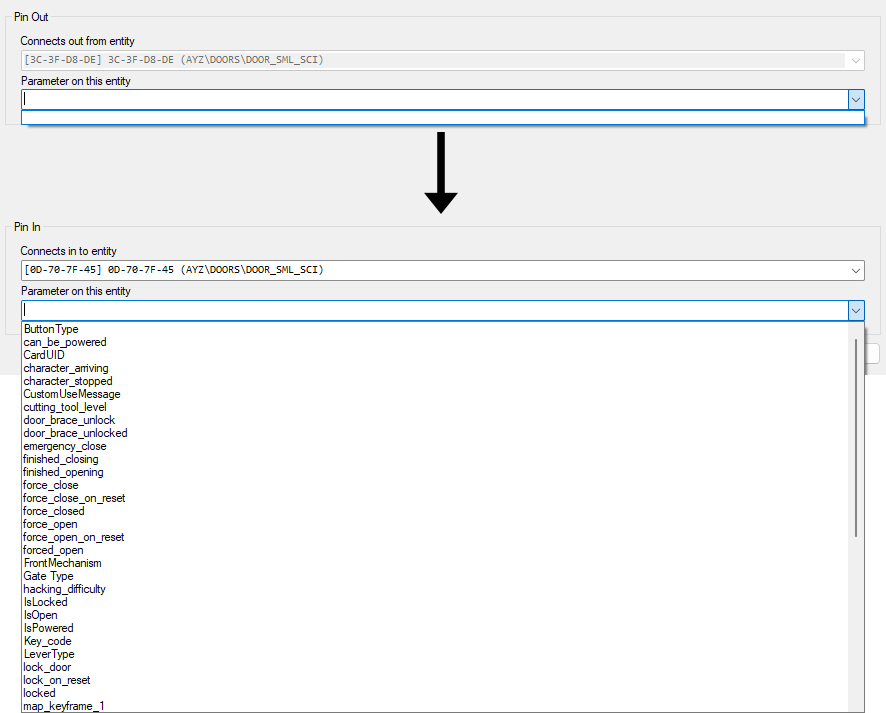Viewport: 886px width, 713px height.
Task: Open the 'Connects in to entity' dropdown under Pin In
Action: point(856,270)
